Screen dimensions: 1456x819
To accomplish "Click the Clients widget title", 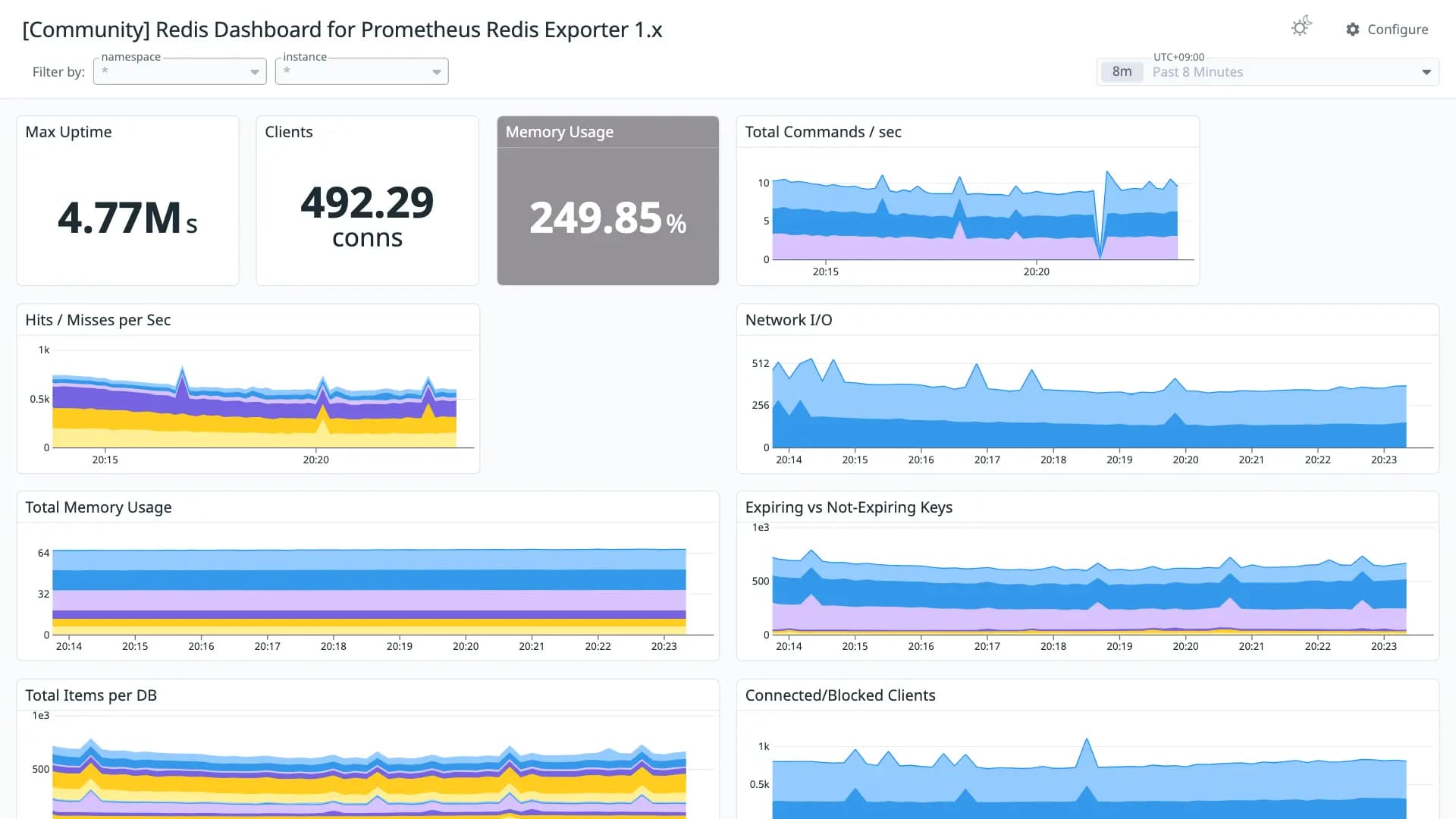I will tap(288, 132).
